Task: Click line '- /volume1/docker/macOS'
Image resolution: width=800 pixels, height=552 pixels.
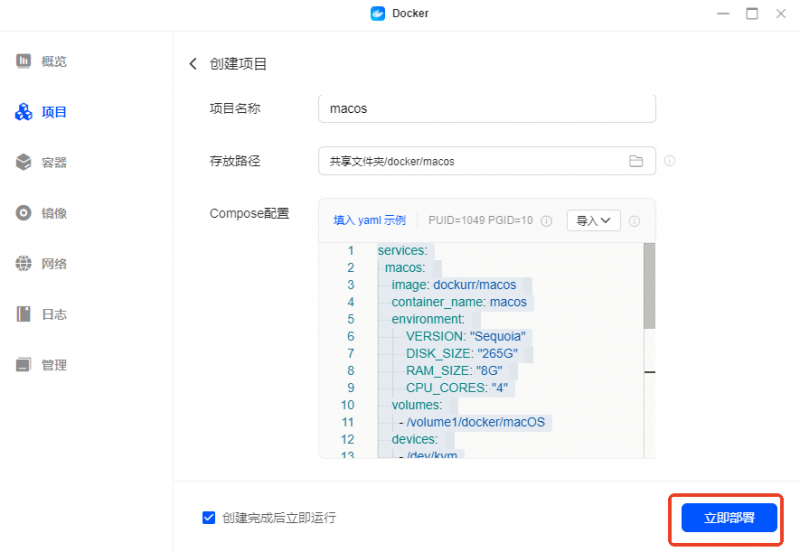Action: pyautogui.click(x=471, y=422)
